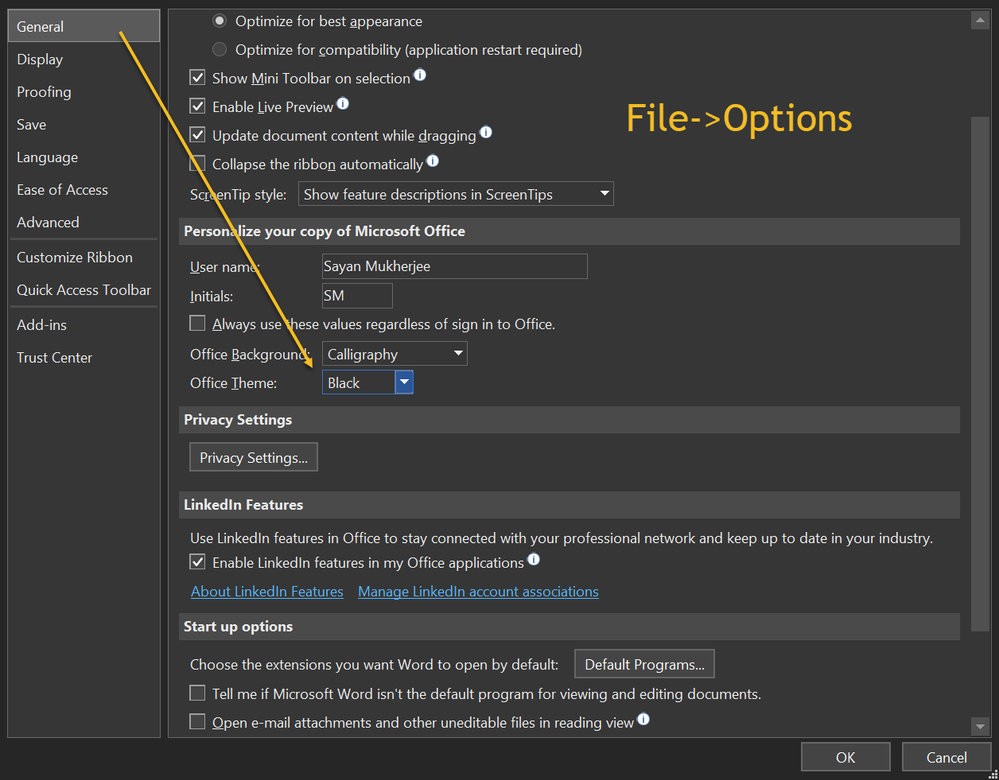Click info icon next to Enable Live Preview
The width and height of the screenshot is (999, 780).
click(x=343, y=103)
